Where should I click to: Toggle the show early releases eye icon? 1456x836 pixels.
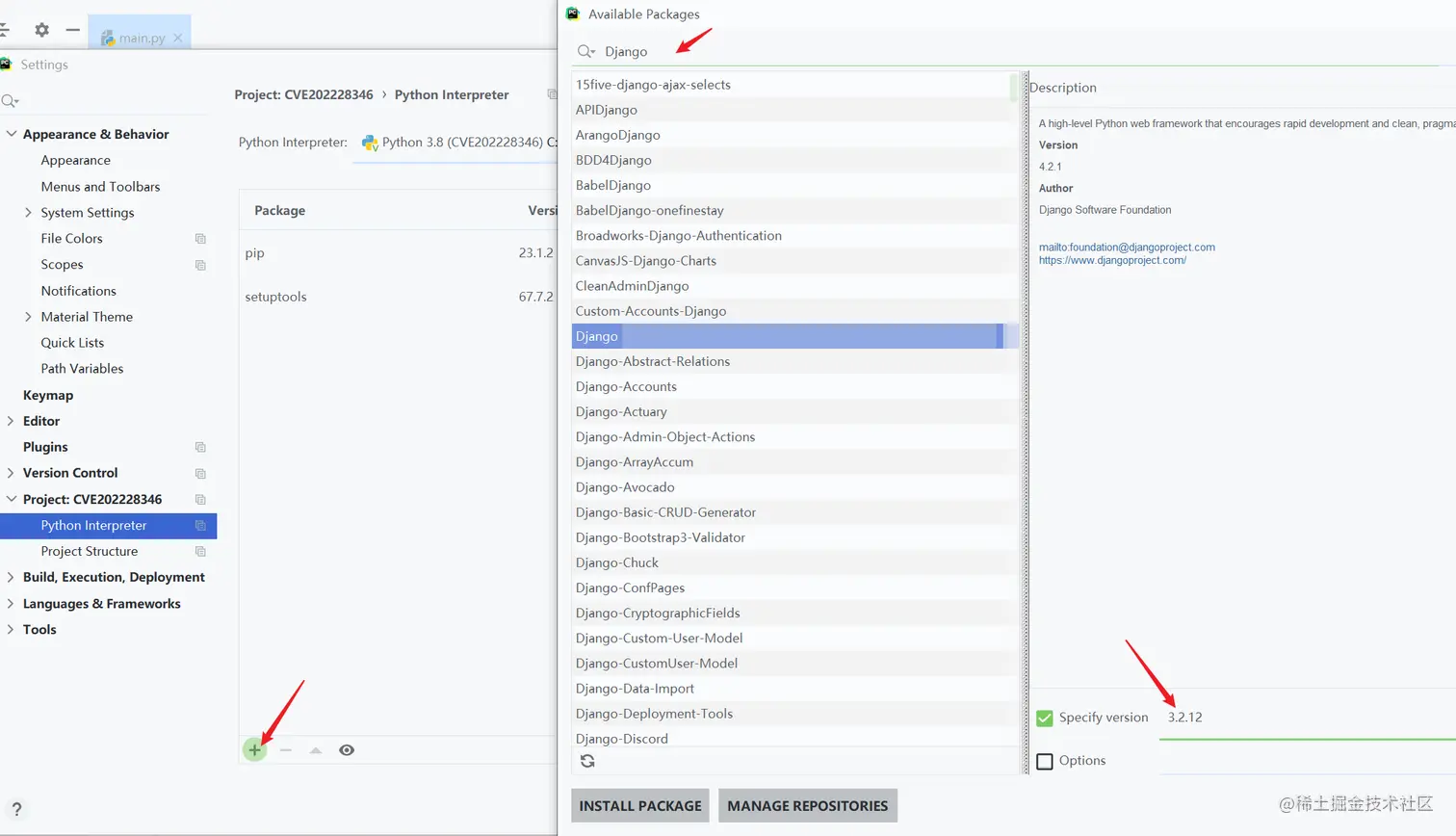click(x=347, y=750)
